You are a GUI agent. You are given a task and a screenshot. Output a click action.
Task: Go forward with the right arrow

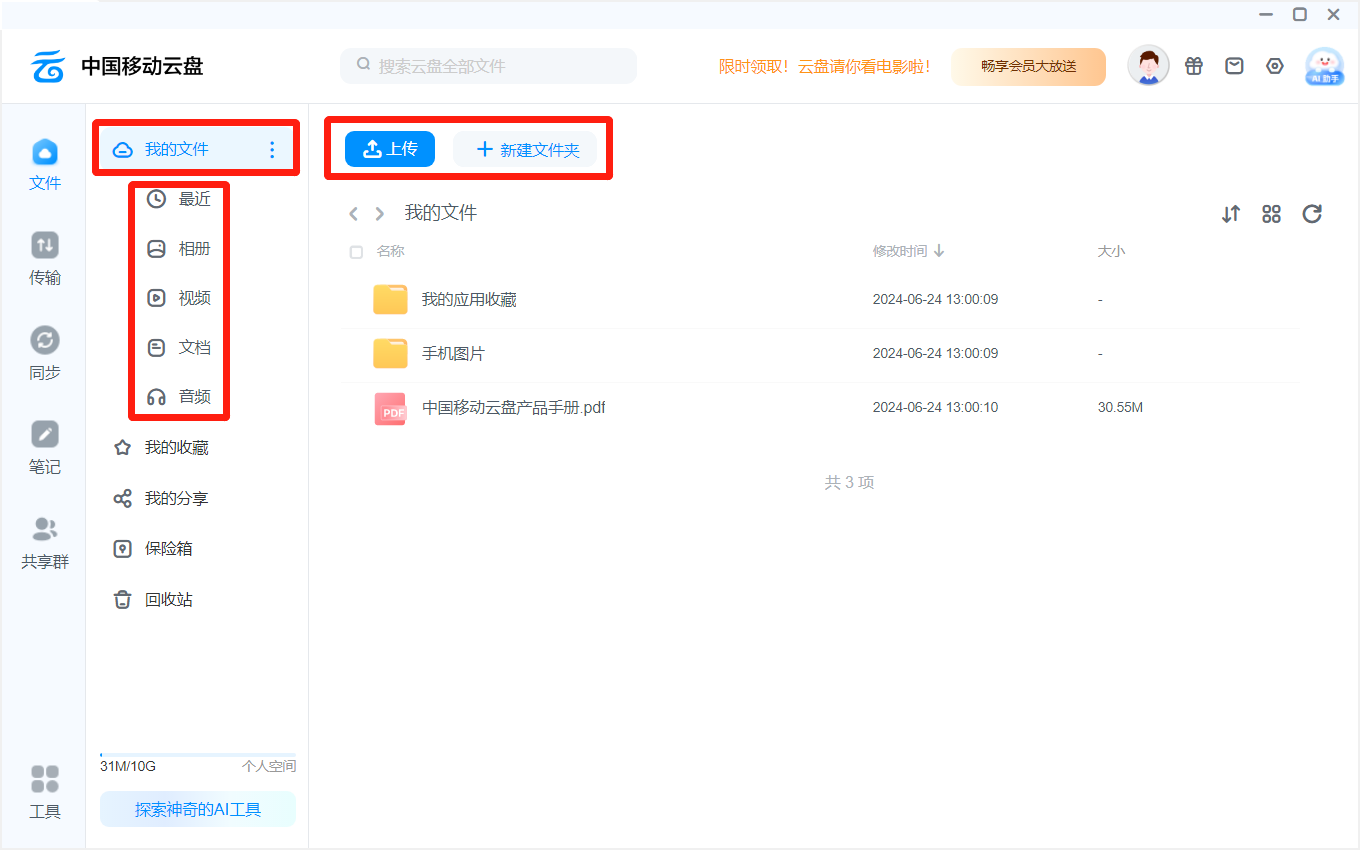click(x=379, y=214)
